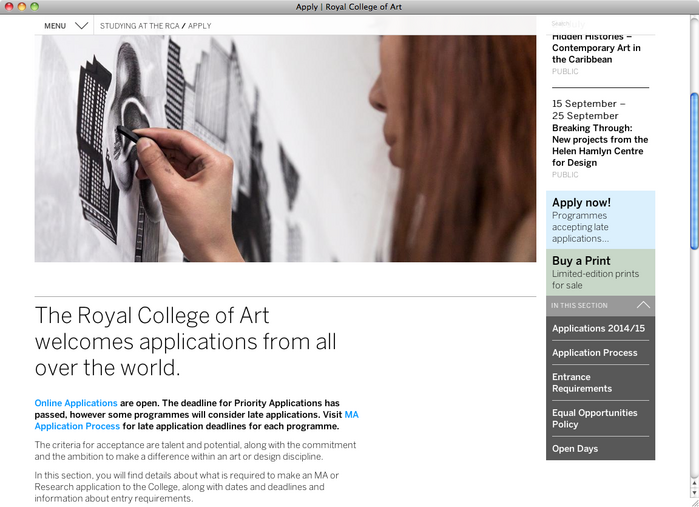This screenshot has height=507, width=699.
Task: Open Application Process section link
Action: point(595,353)
